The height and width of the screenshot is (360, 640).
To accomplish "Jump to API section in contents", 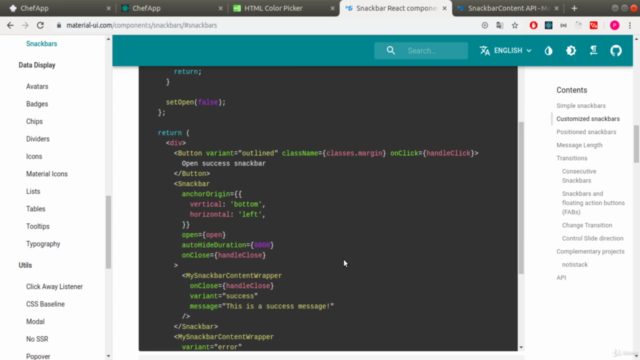I will click(x=561, y=278).
